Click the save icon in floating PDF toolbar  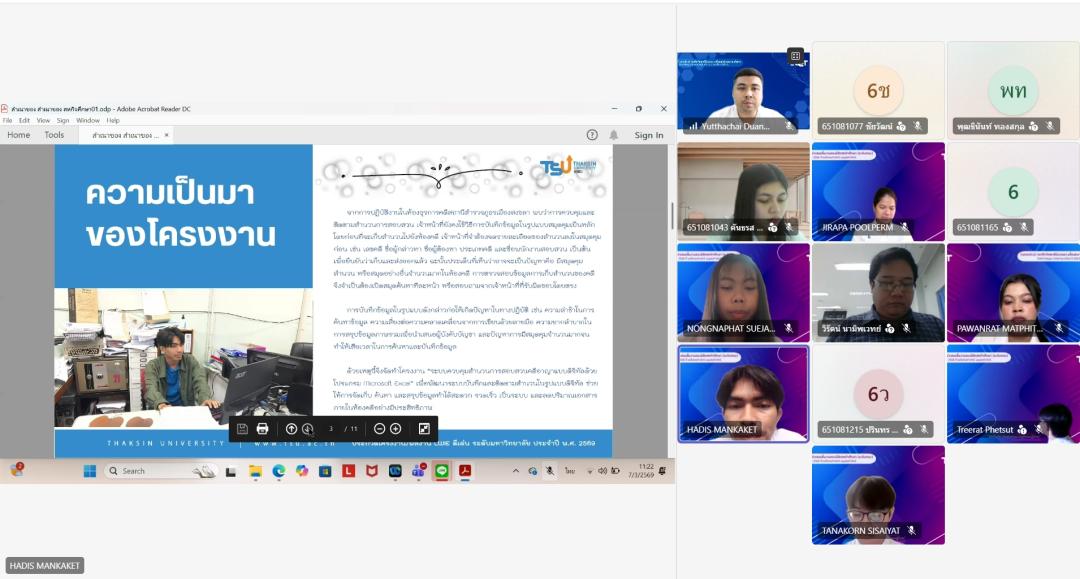[242, 428]
